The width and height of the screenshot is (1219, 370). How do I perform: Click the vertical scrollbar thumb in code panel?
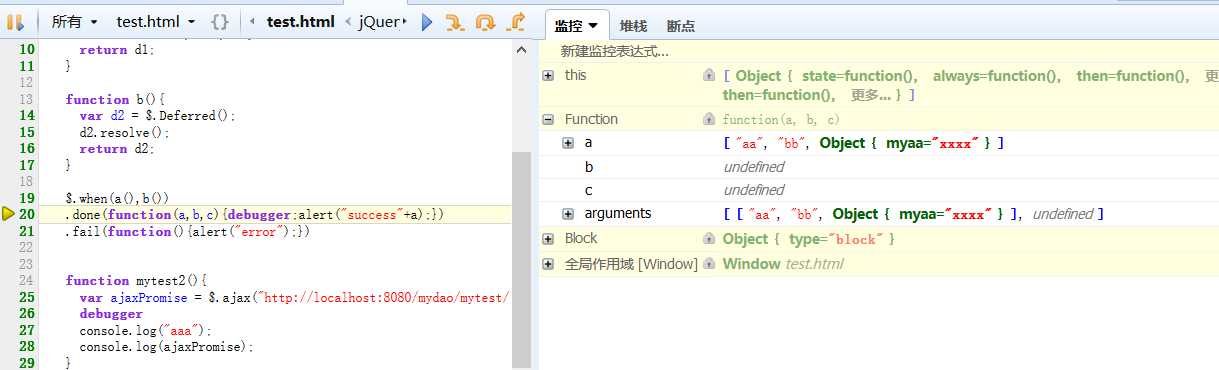coord(521,260)
